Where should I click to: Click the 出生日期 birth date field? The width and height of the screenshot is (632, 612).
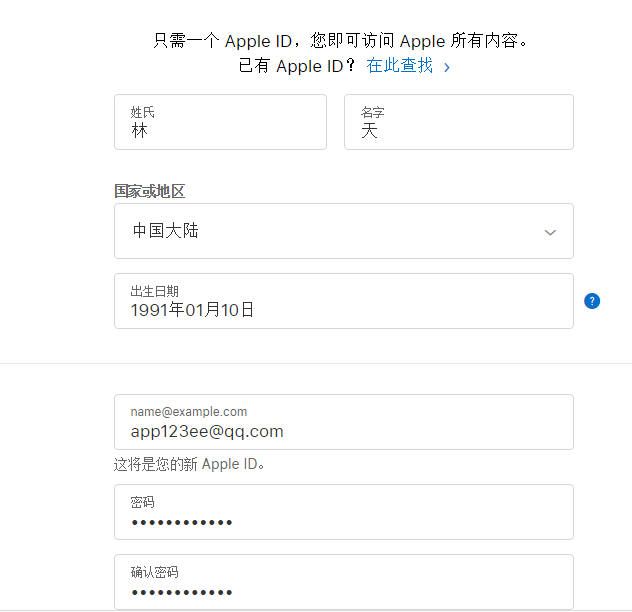[x=344, y=301]
